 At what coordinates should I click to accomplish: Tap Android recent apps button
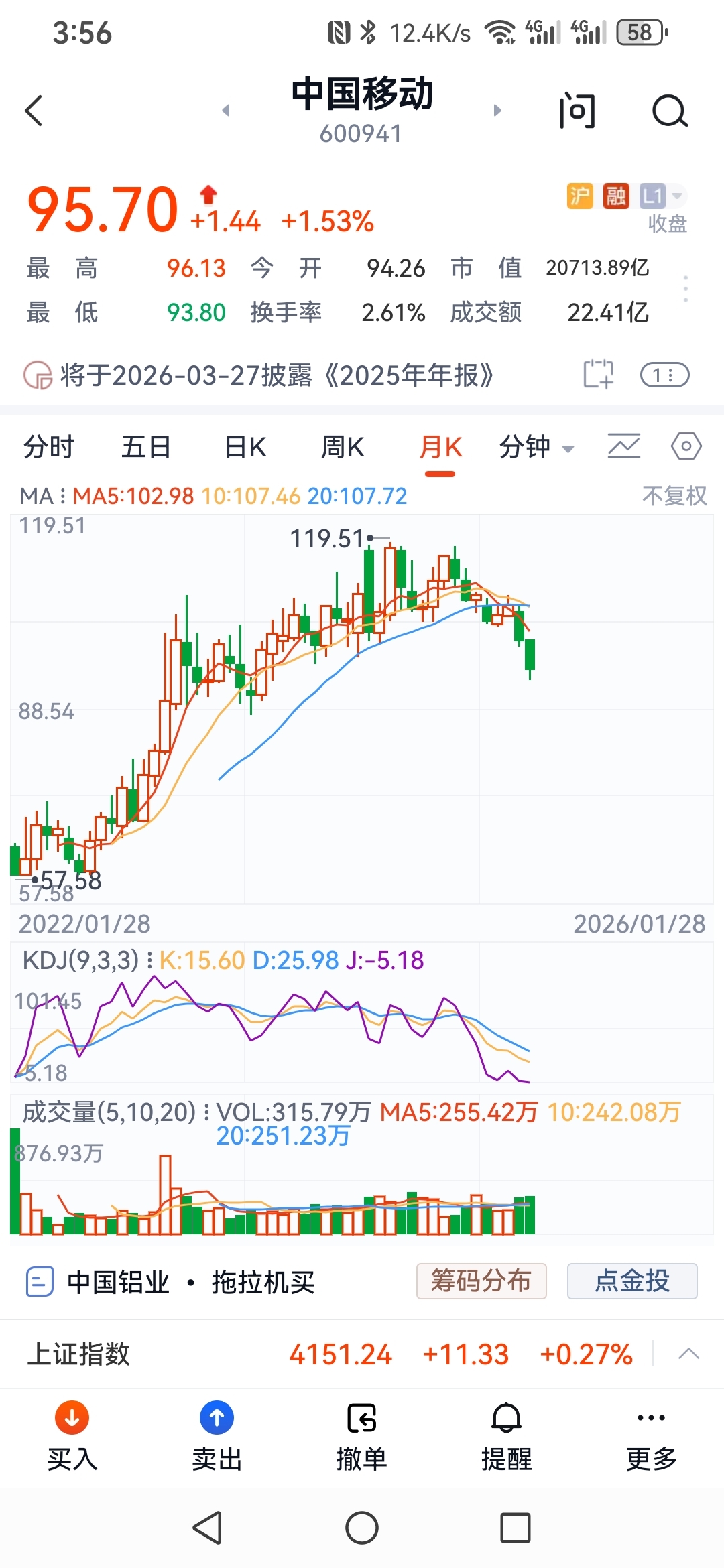516,1528
